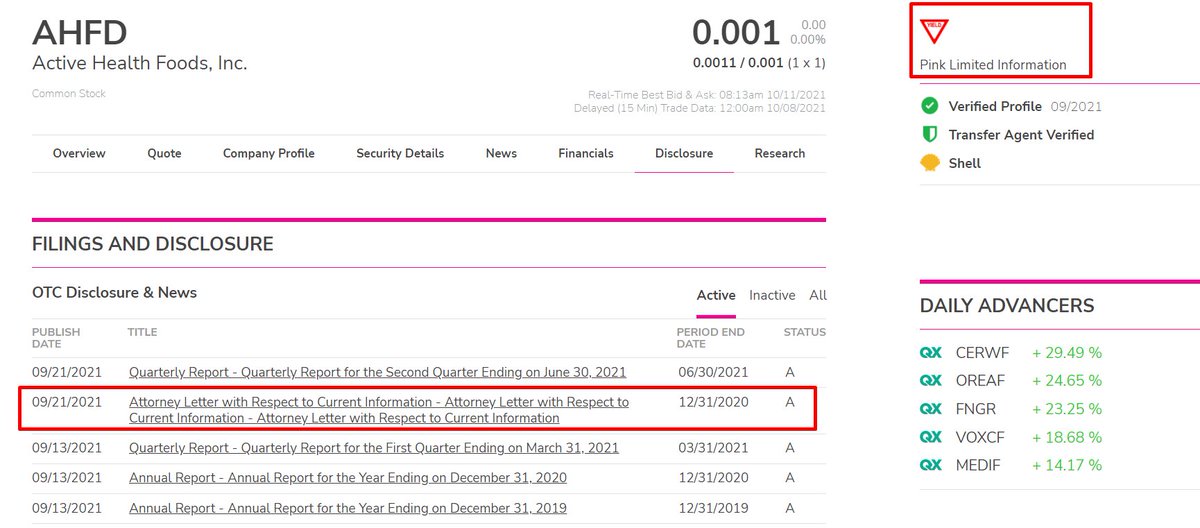Open Annual Report for Year Ending December 31, 2020
This screenshot has height=528, width=1200.
348,478
